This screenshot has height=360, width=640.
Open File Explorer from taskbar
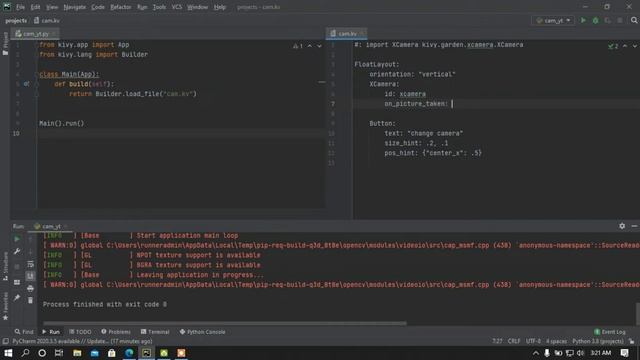(x=77, y=353)
